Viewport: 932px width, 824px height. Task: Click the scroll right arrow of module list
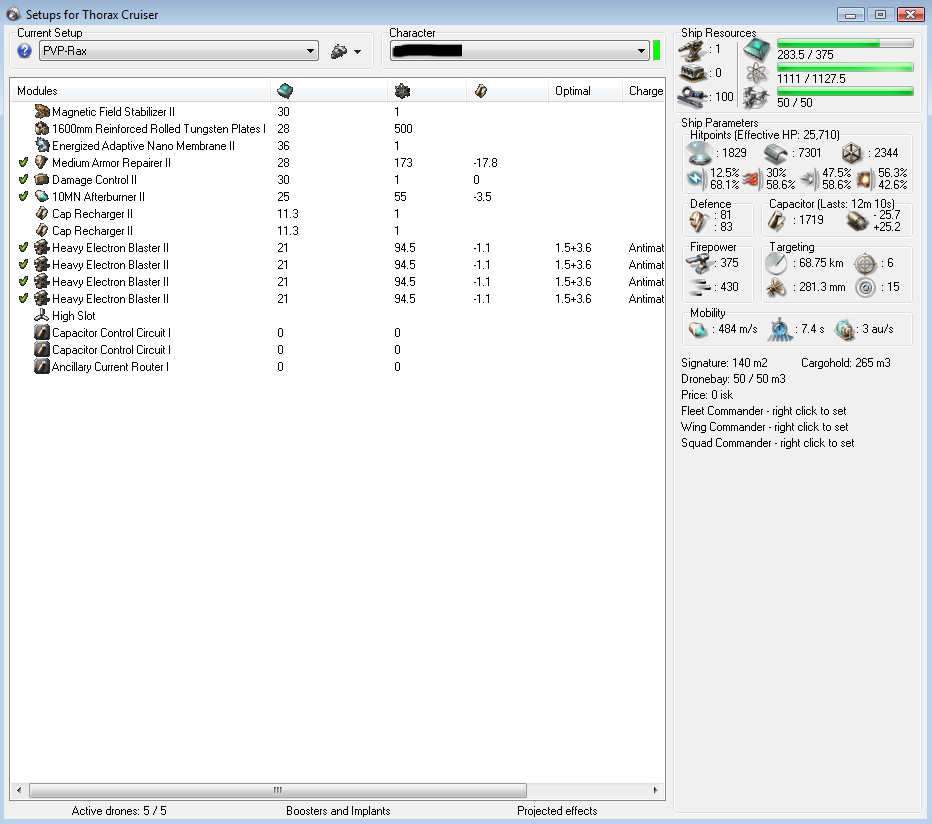[x=656, y=790]
